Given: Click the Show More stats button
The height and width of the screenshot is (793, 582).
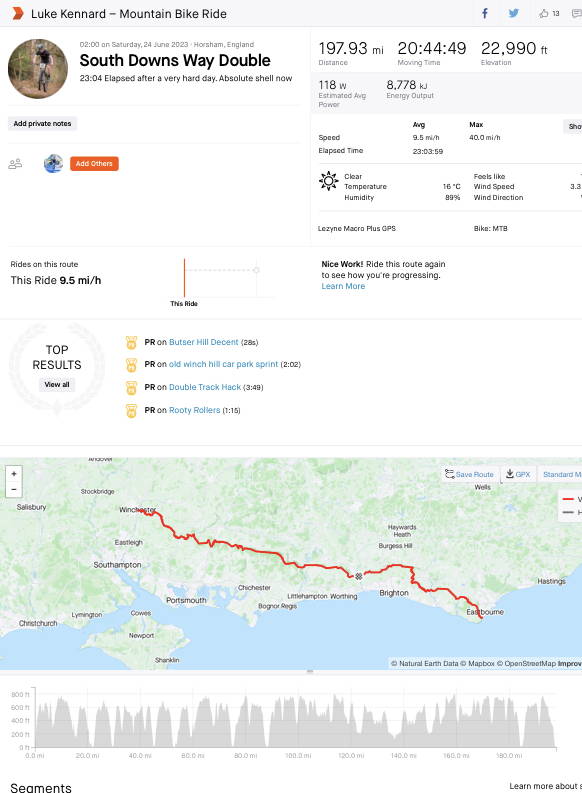Looking at the screenshot, I should coord(573,126).
